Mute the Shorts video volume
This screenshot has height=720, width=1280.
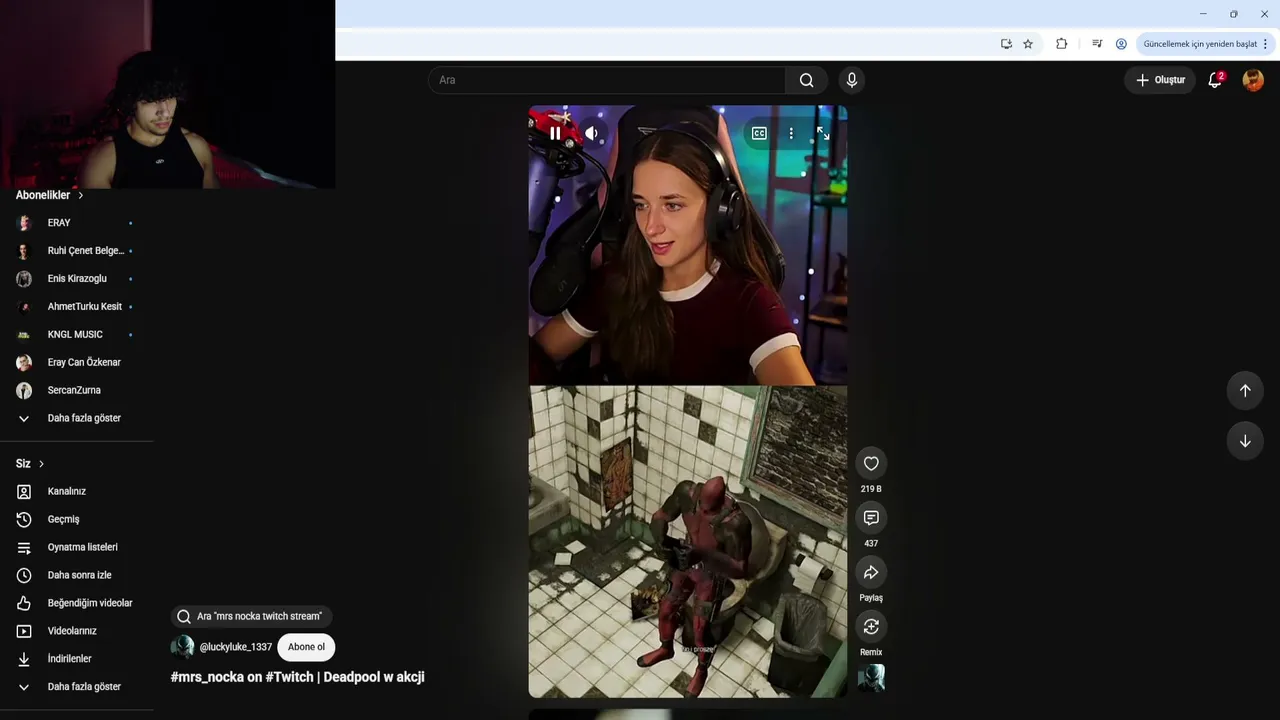tap(592, 133)
